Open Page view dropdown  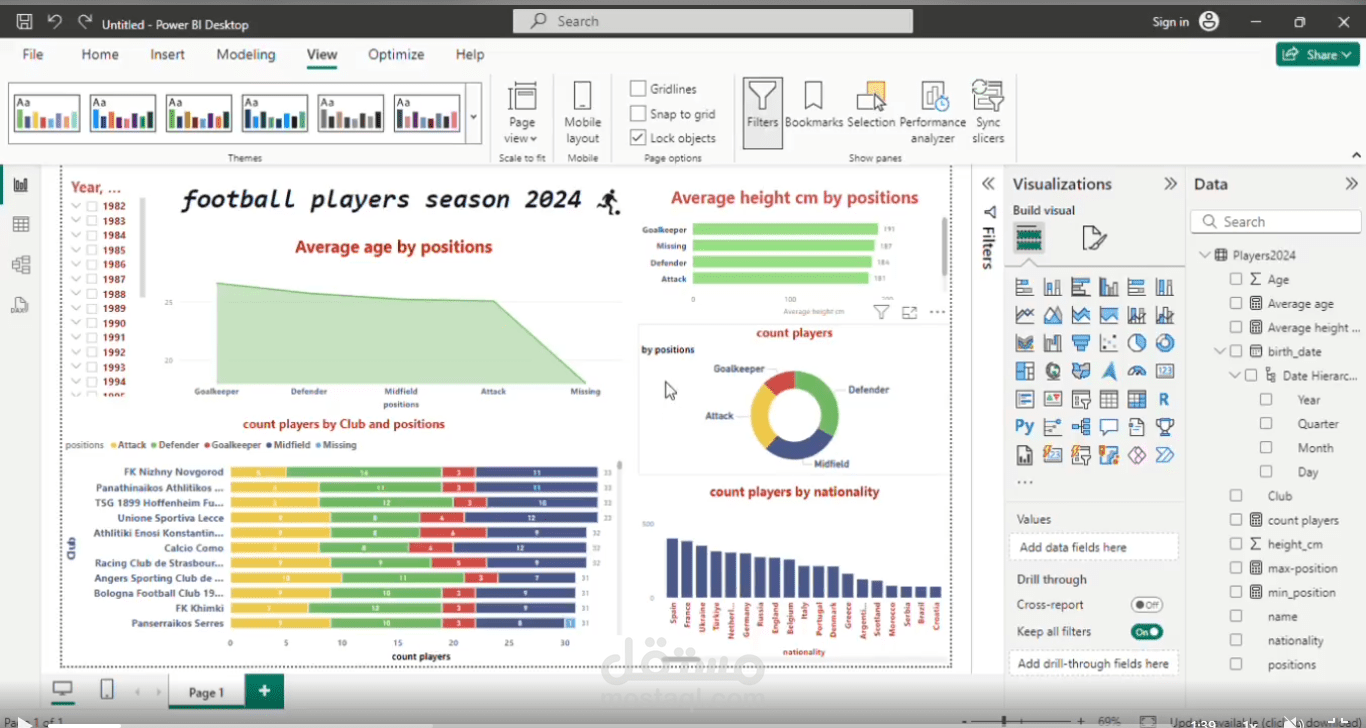tap(522, 113)
